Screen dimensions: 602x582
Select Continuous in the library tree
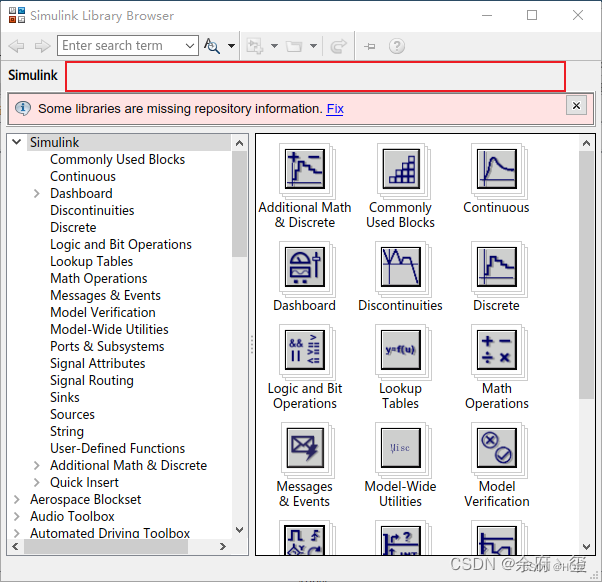tap(83, 177)
